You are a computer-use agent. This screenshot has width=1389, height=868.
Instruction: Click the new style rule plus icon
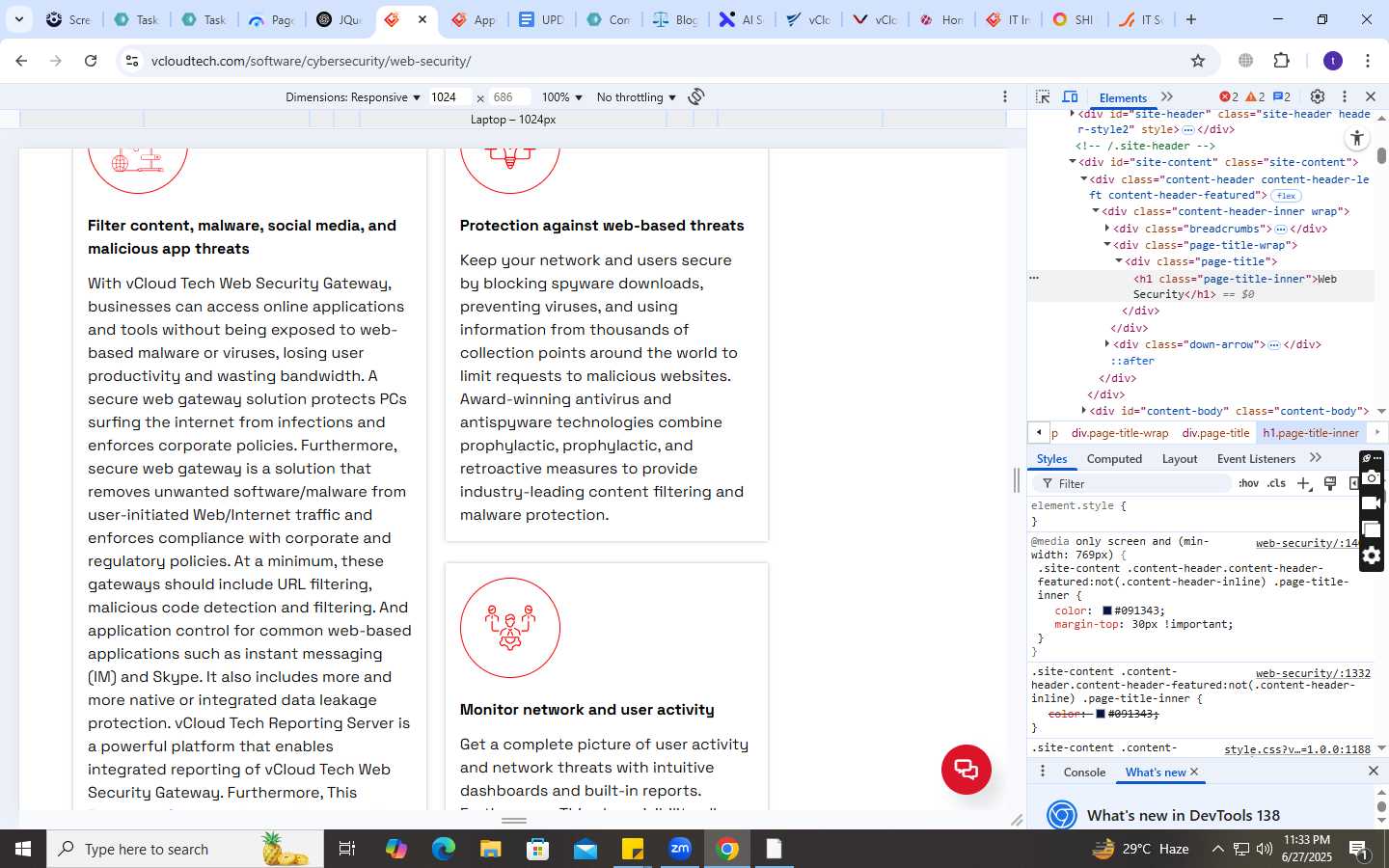pyautogui.click(x=1304, y=484)
